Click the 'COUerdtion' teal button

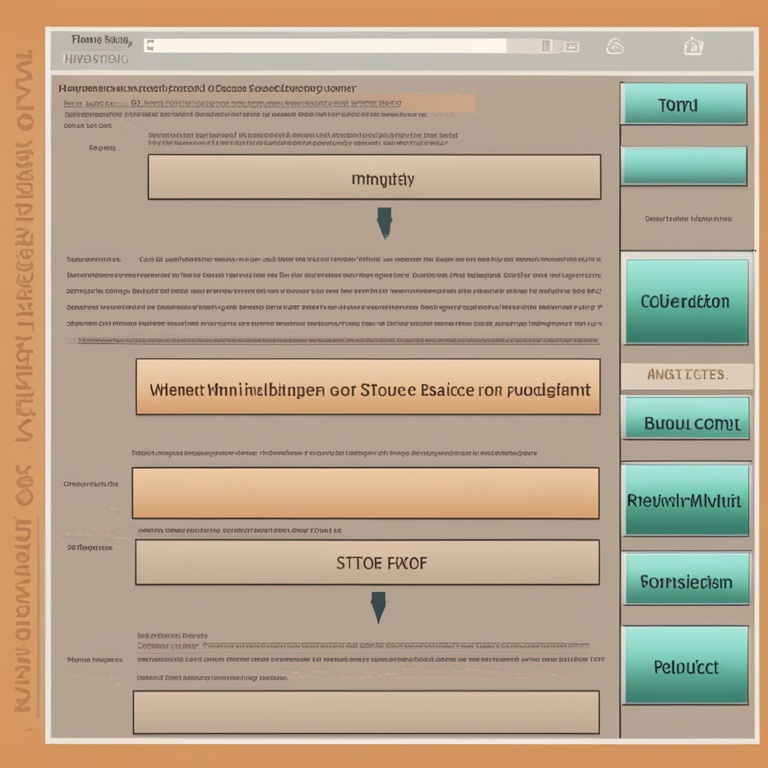tap(687, 301)
